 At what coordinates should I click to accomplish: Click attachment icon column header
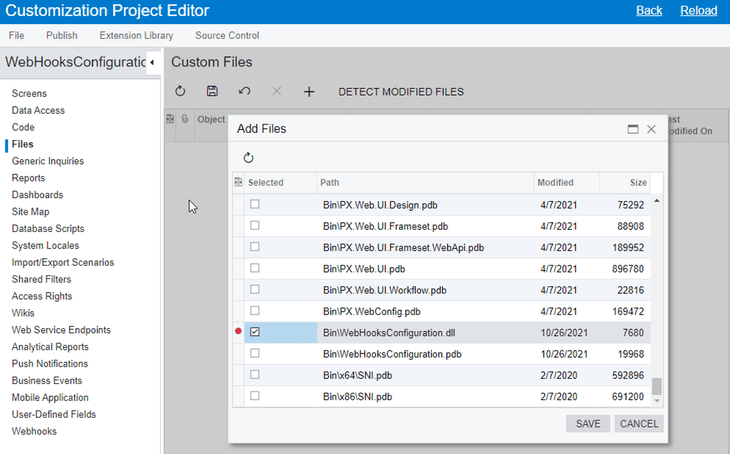click(x=185, y=119)
